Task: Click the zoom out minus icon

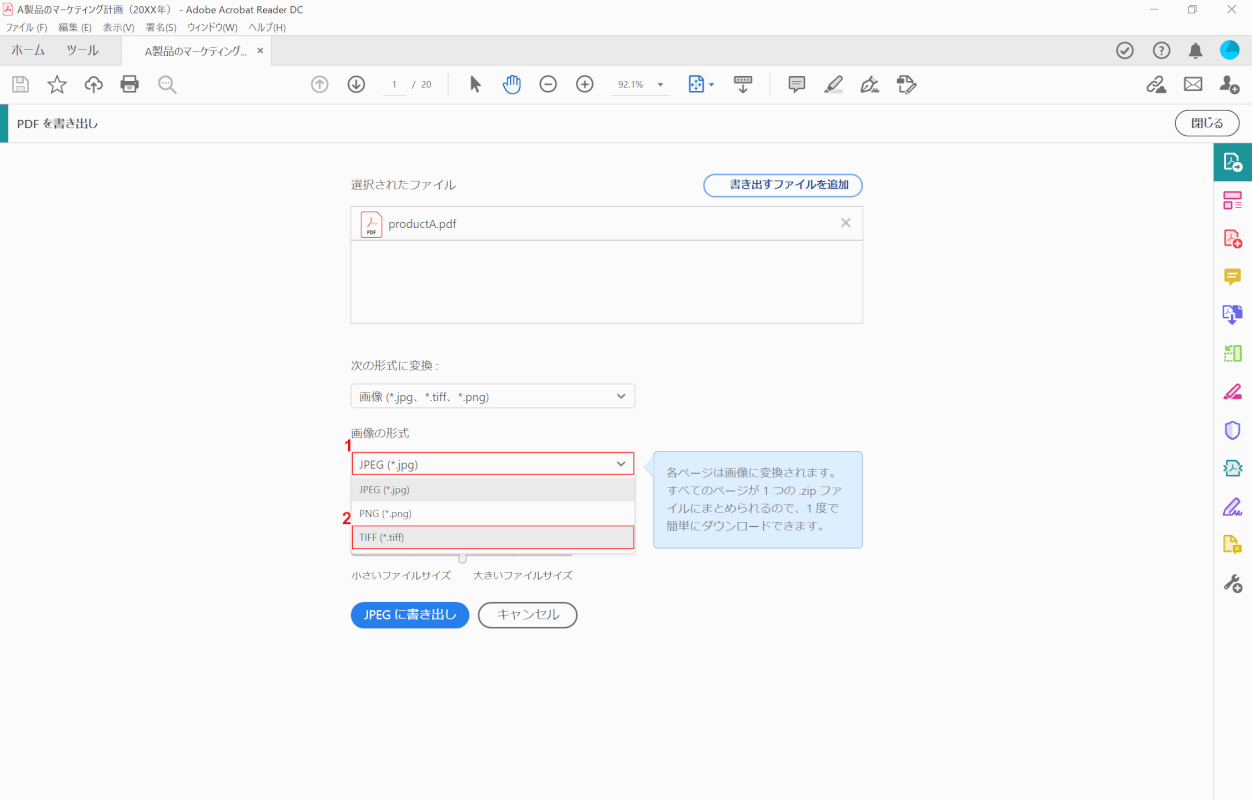Action: click(548, 84)
